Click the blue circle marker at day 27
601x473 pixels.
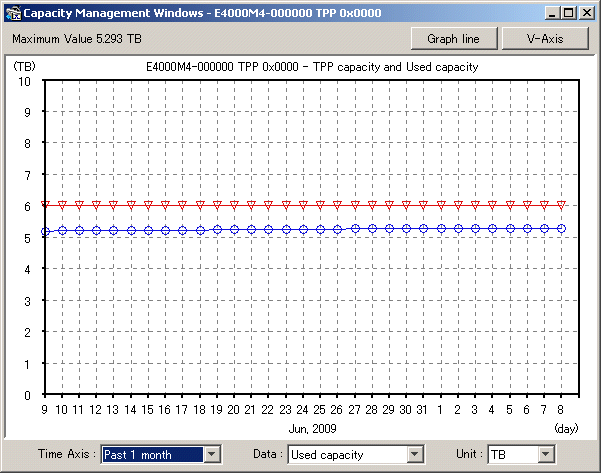[355, 228]
